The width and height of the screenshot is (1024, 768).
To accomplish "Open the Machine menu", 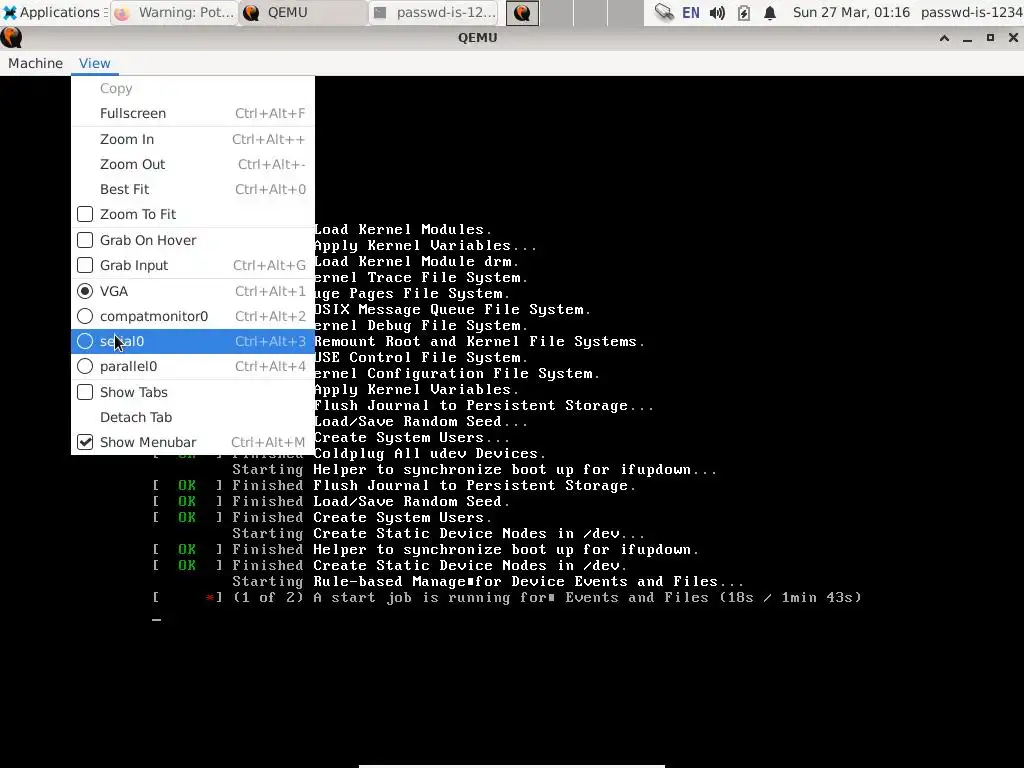I will pos(35,63).
